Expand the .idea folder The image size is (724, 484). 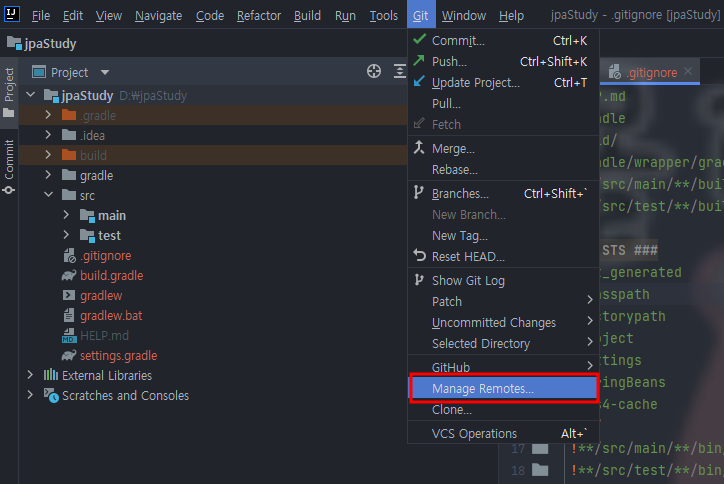coord(48,134)
